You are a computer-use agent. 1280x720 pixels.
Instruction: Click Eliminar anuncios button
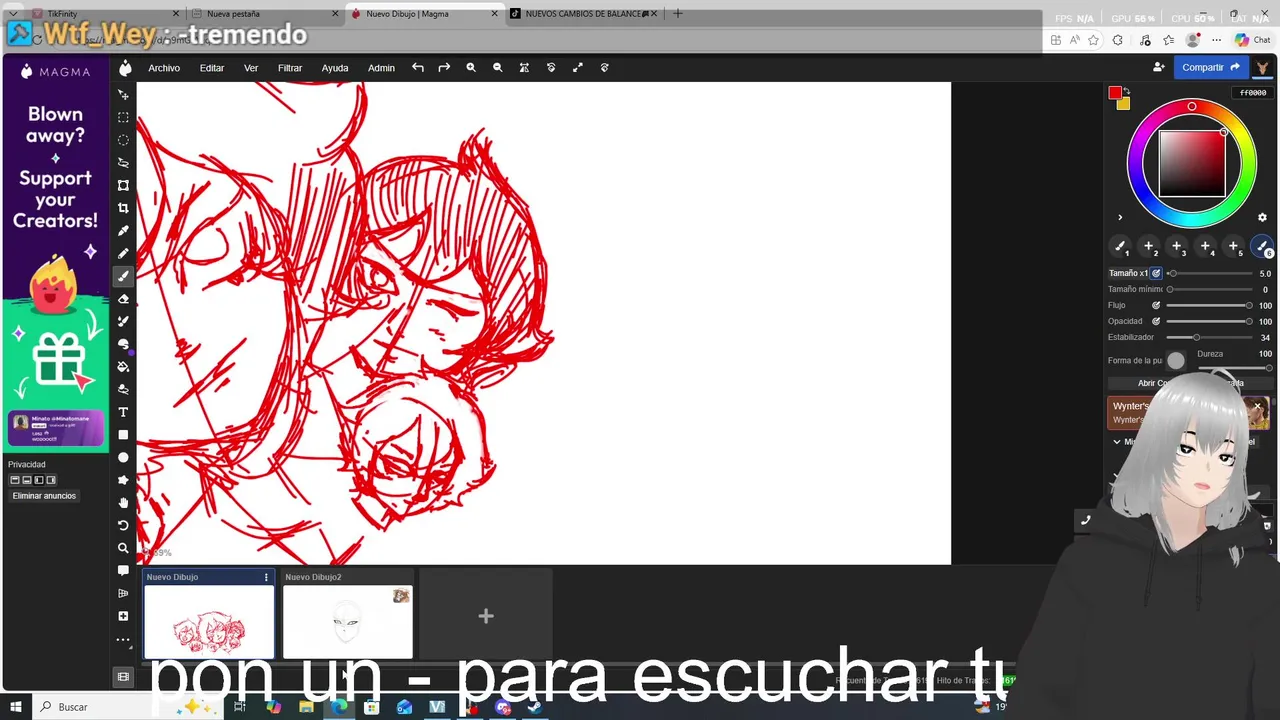click(x=44, y=496)
